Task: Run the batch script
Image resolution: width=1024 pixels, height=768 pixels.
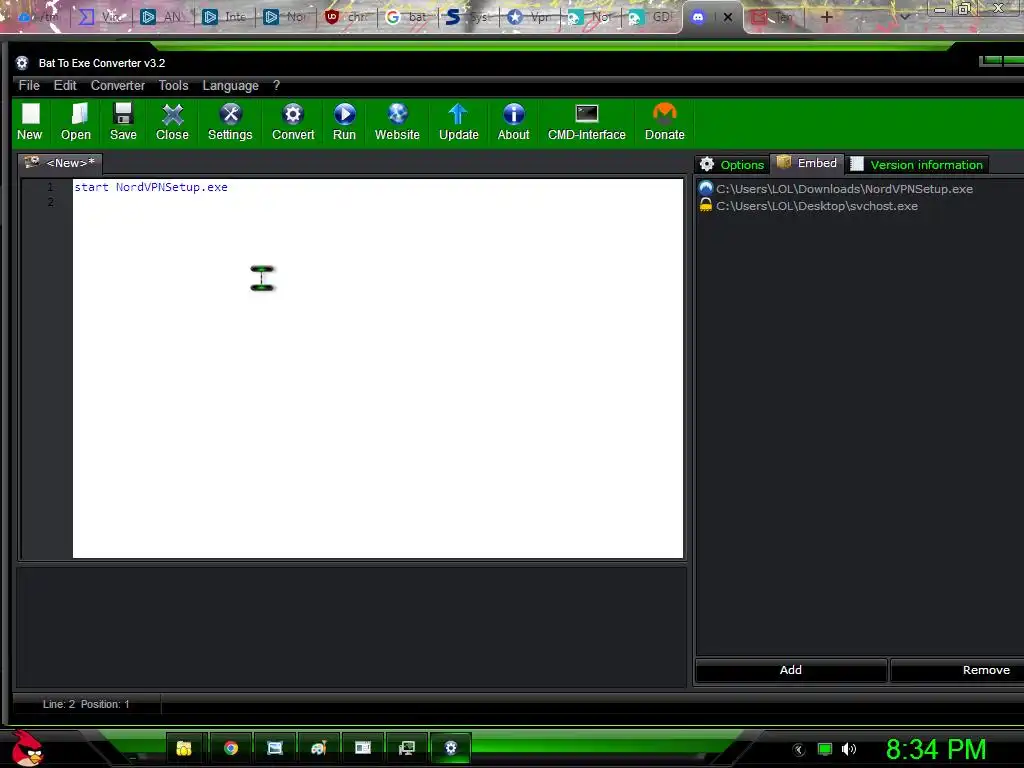Action: (x=344, y=121)
